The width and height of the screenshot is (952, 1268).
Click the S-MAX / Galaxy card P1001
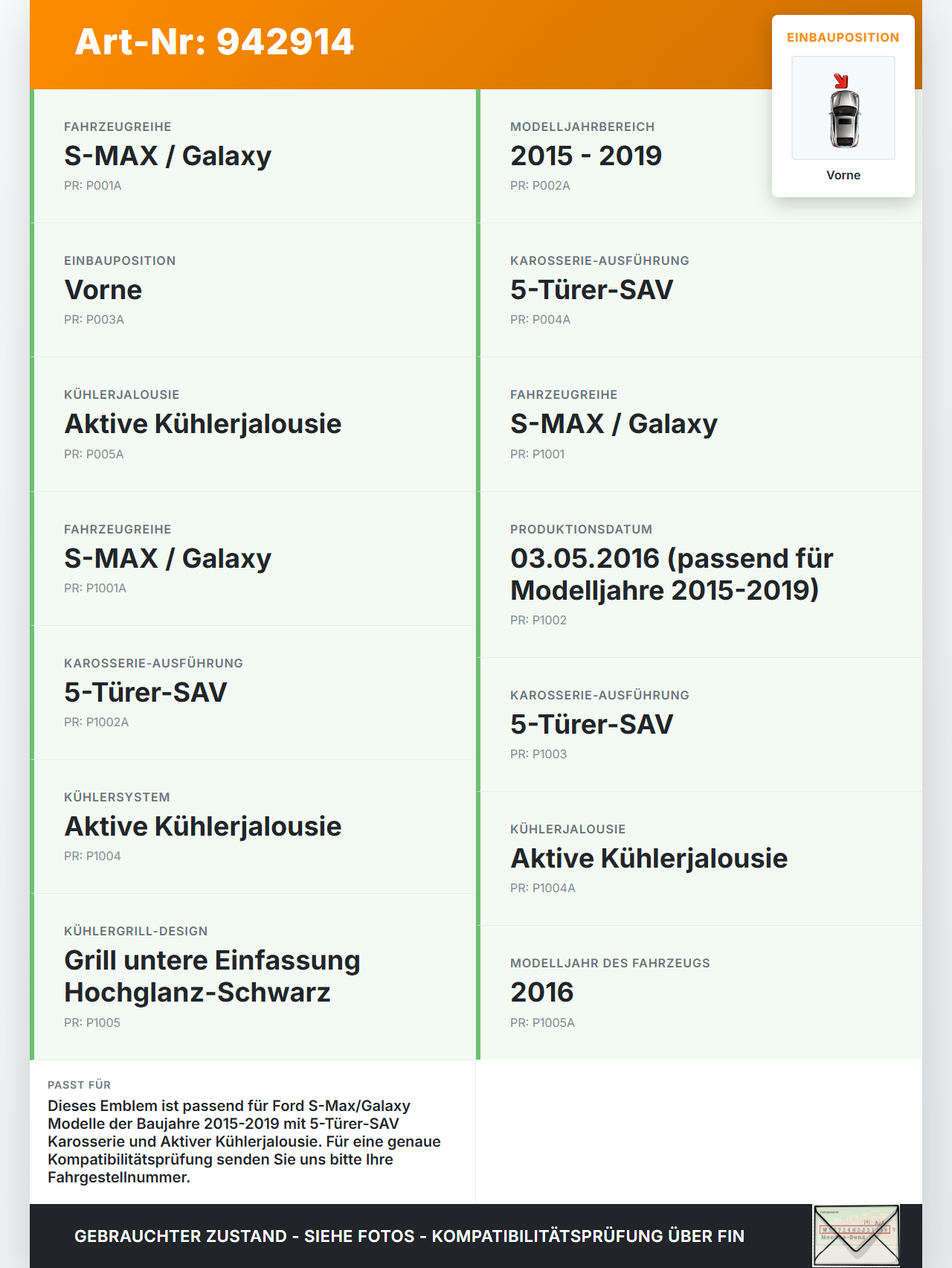[x=699, y=424]
